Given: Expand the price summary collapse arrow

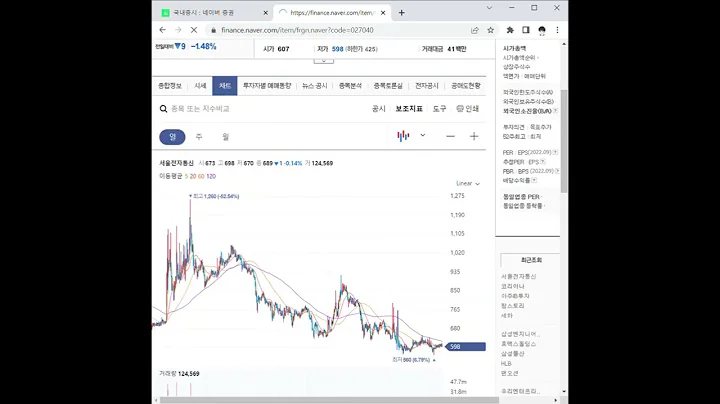Looking at the screenshot, I should coord(324,61).
